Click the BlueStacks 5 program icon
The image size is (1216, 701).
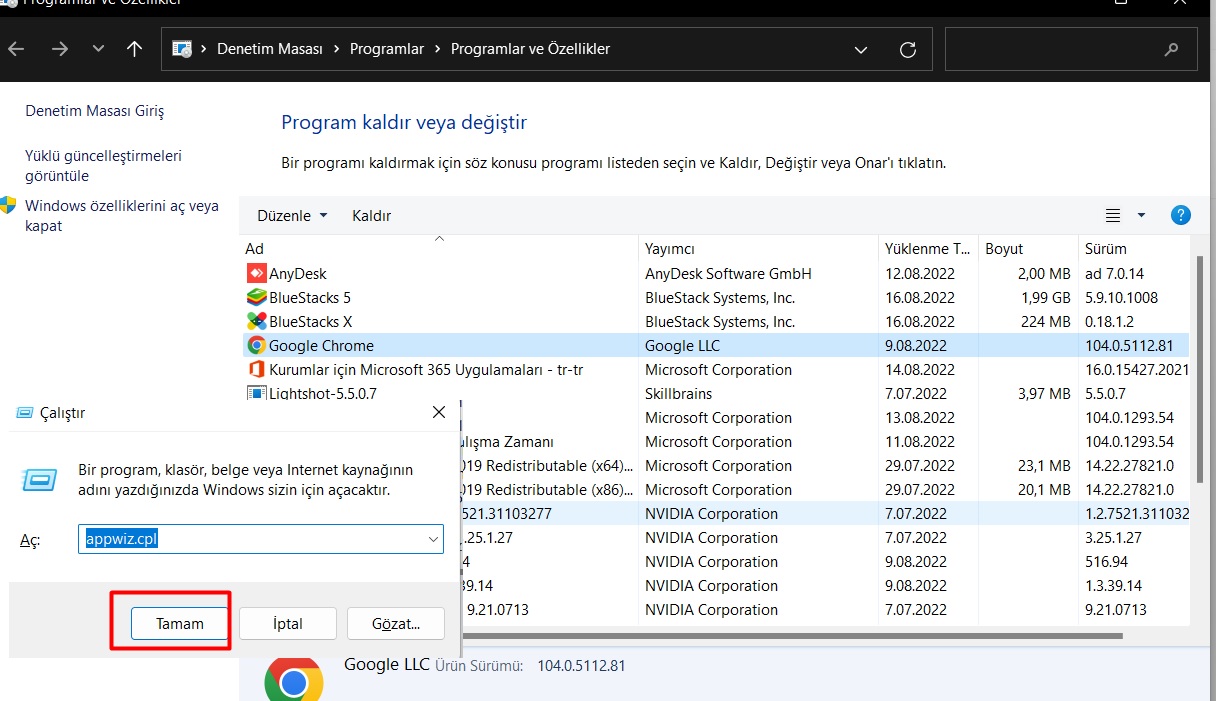[256, 297]
